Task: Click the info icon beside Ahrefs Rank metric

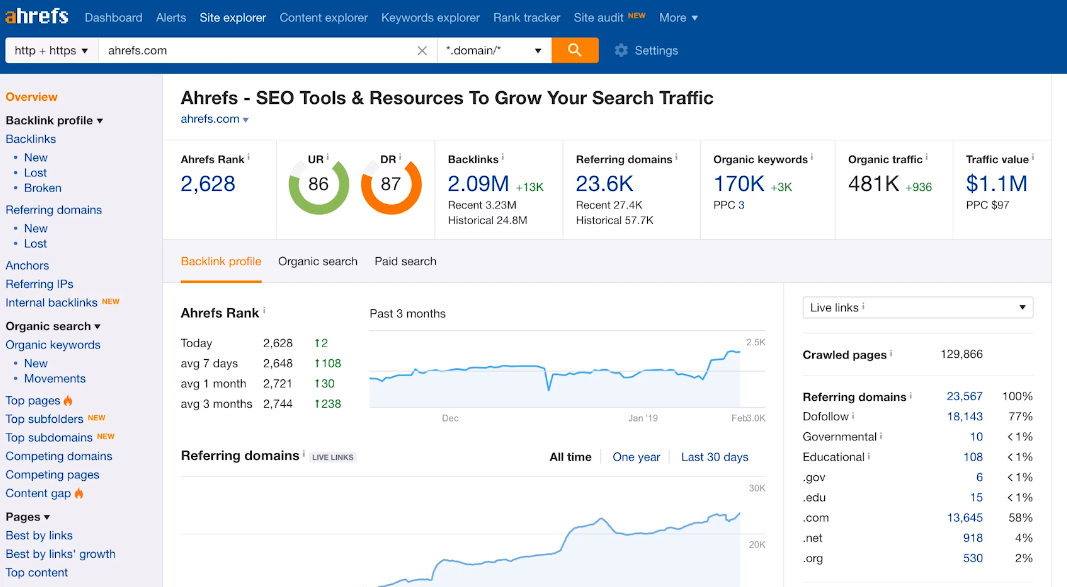Action: (x=248, y=157)
